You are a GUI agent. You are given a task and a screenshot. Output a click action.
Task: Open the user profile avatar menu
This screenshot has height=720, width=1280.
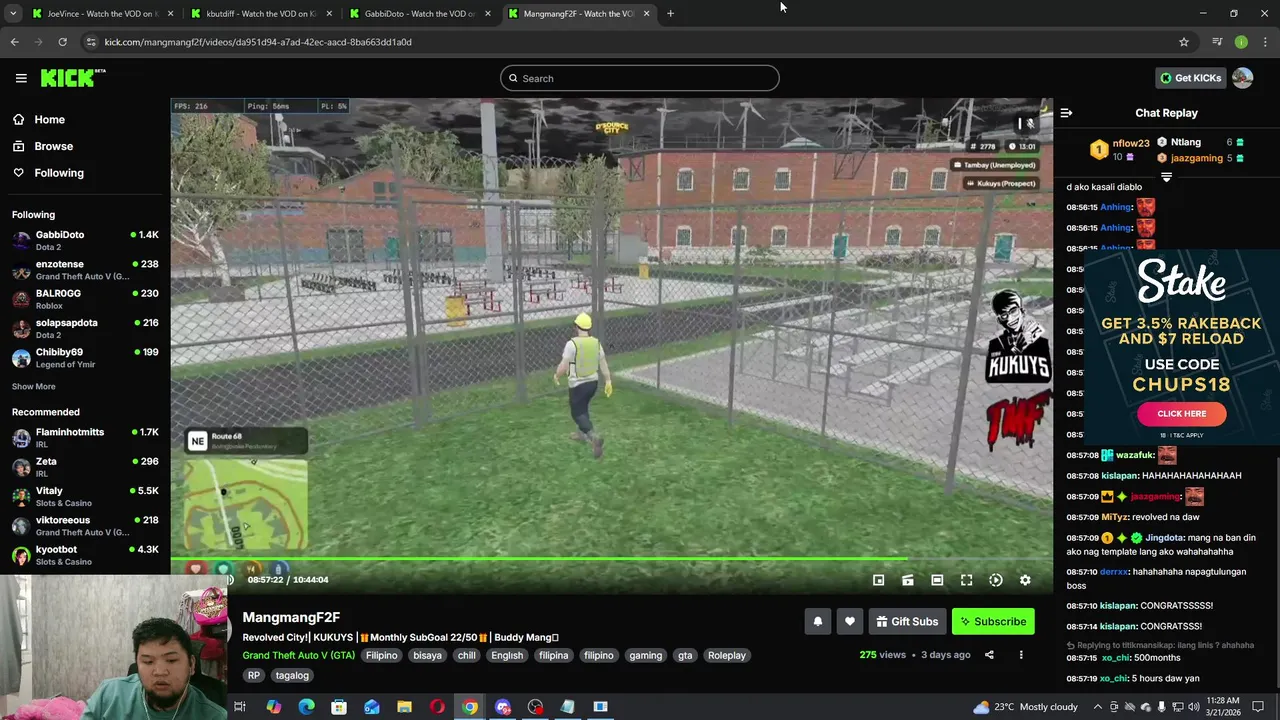coord(1243,78)
